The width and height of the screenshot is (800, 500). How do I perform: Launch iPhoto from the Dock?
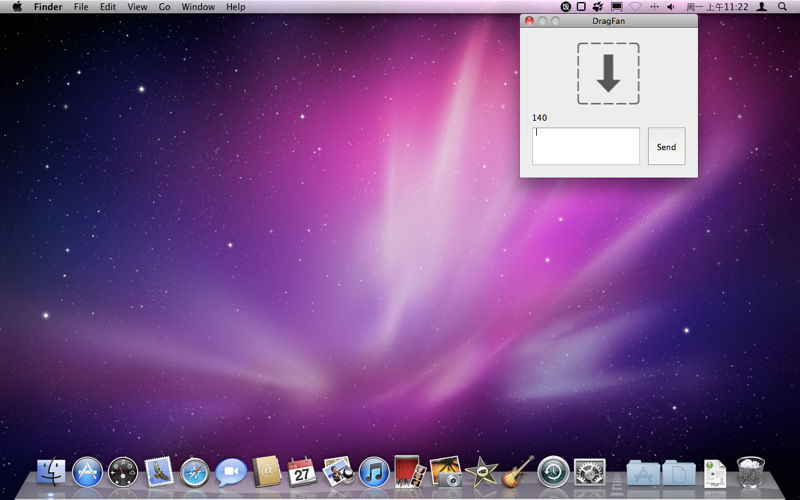[445, 471]
